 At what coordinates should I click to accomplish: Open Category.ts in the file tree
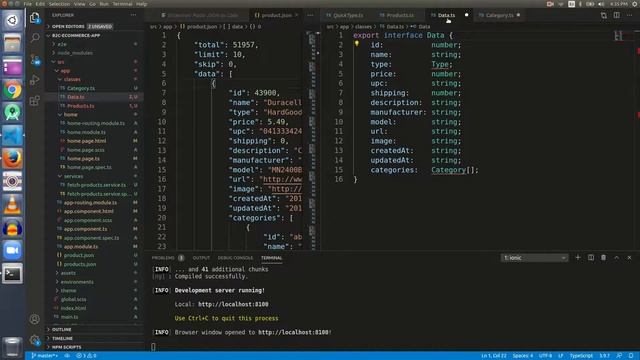click(81, 88)
